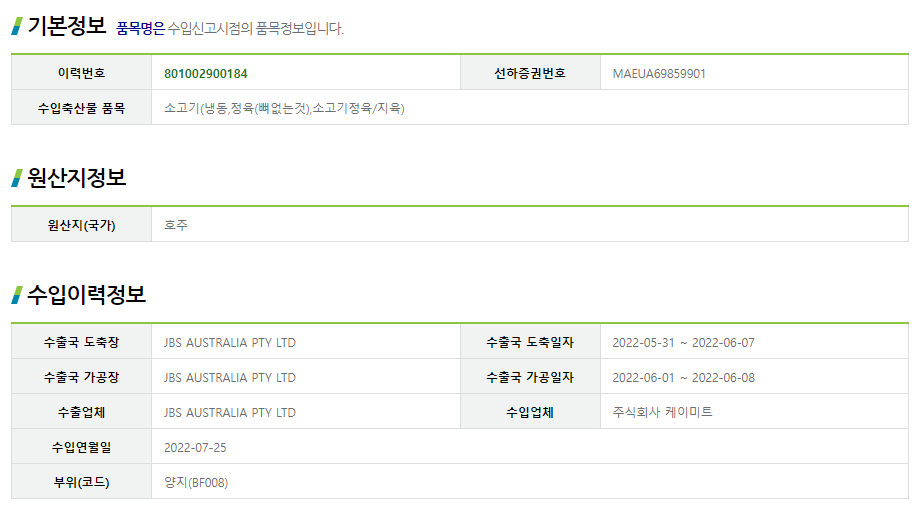Click the slash icon beside 원산지정보 heading

pos(17,178)
